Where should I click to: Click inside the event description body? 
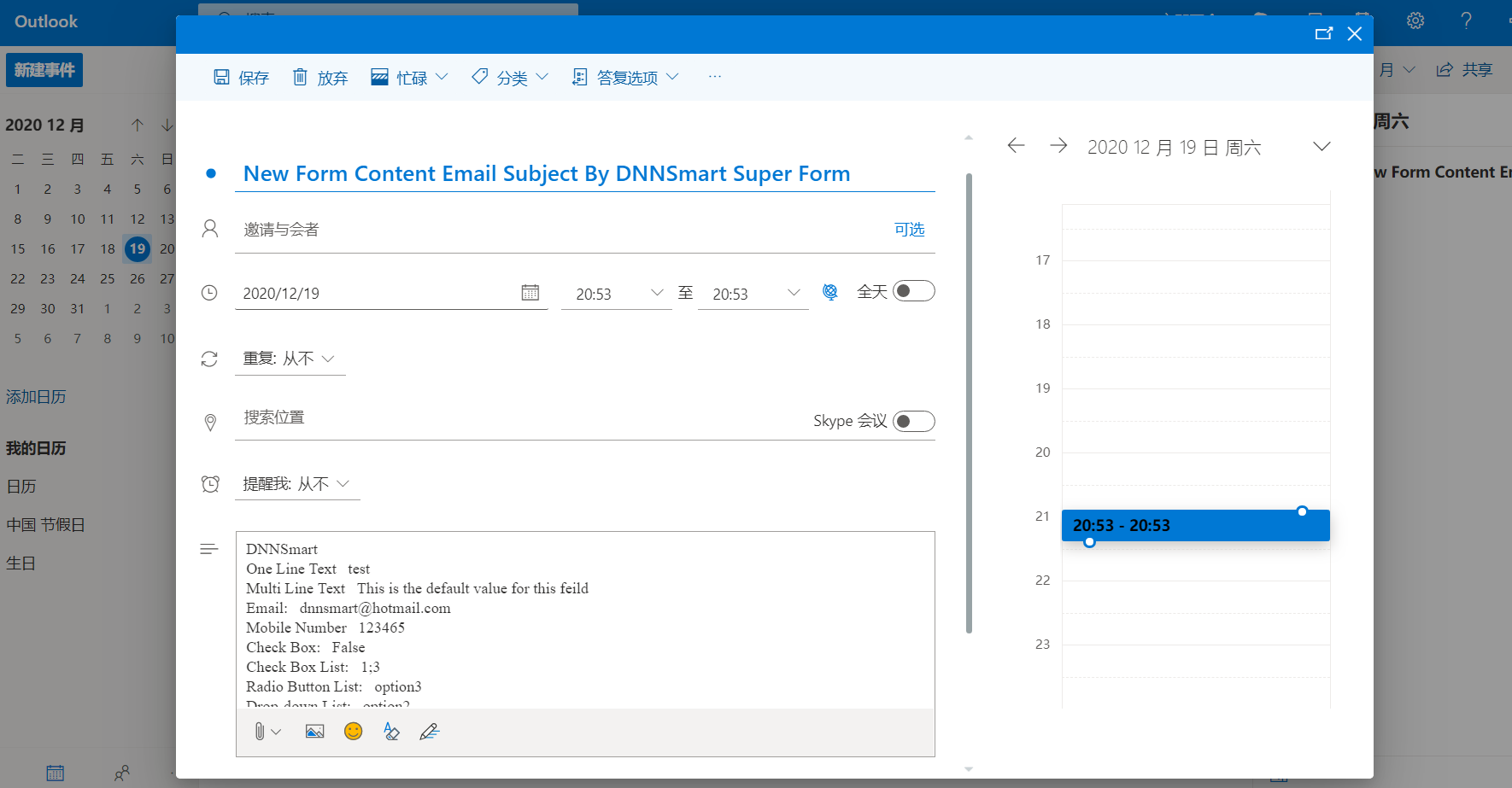coord(585,621)
